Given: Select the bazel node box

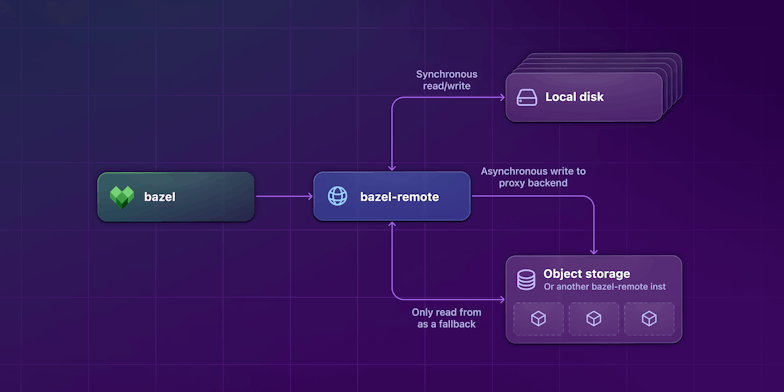Looking at the screenshot, I should (176, 196).
